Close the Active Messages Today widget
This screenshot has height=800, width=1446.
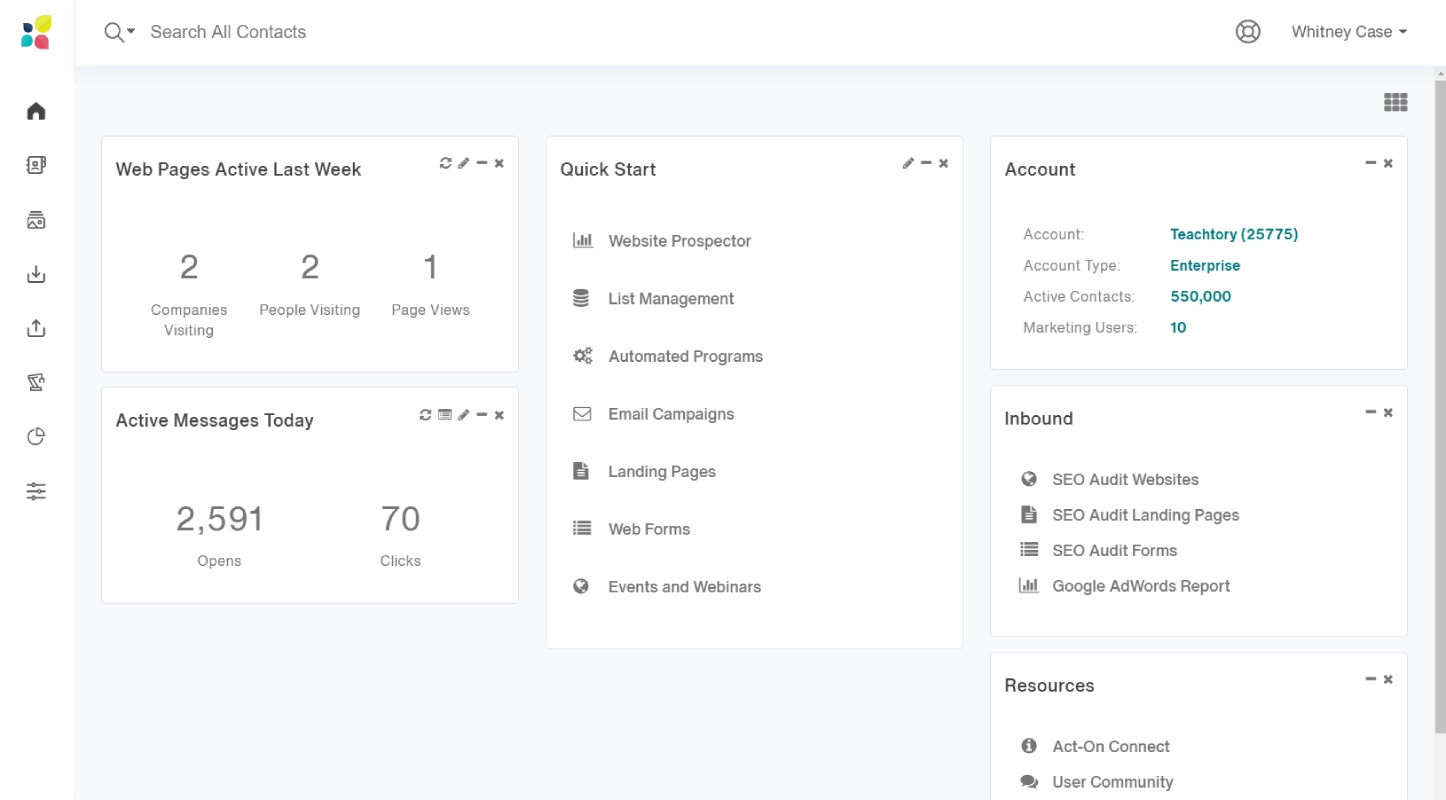[499, 415]
